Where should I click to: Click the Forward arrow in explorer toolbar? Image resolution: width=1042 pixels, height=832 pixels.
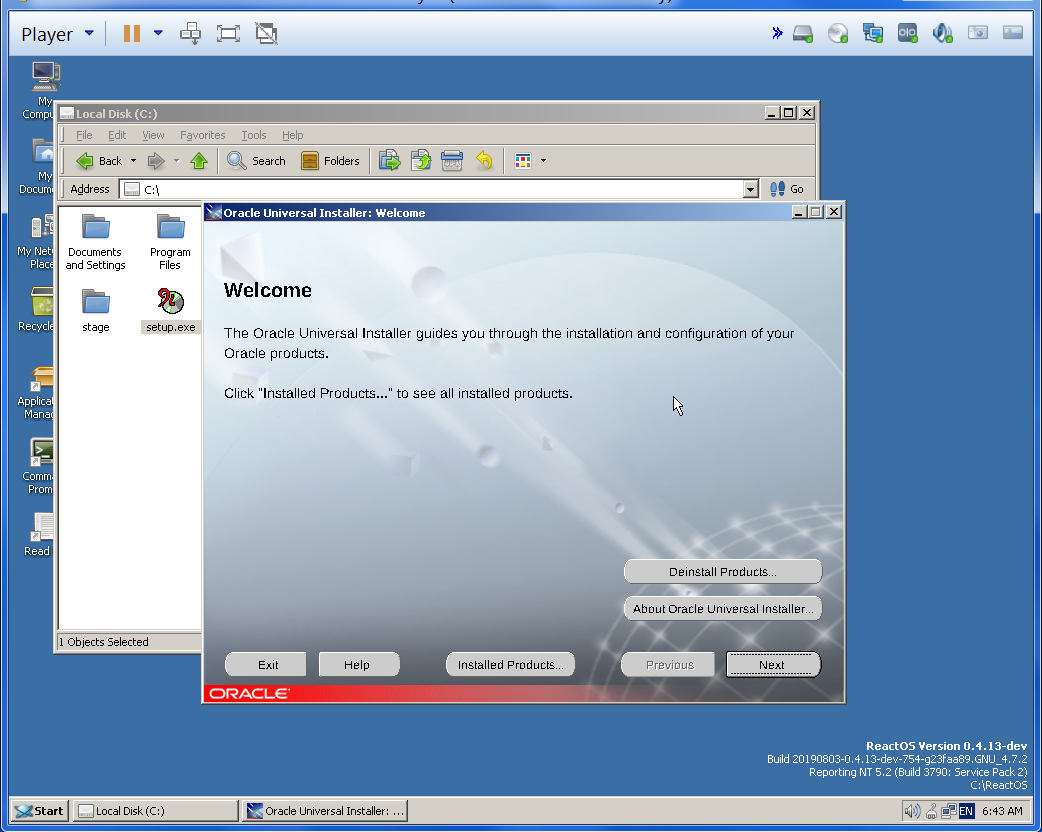coord(156,161)
